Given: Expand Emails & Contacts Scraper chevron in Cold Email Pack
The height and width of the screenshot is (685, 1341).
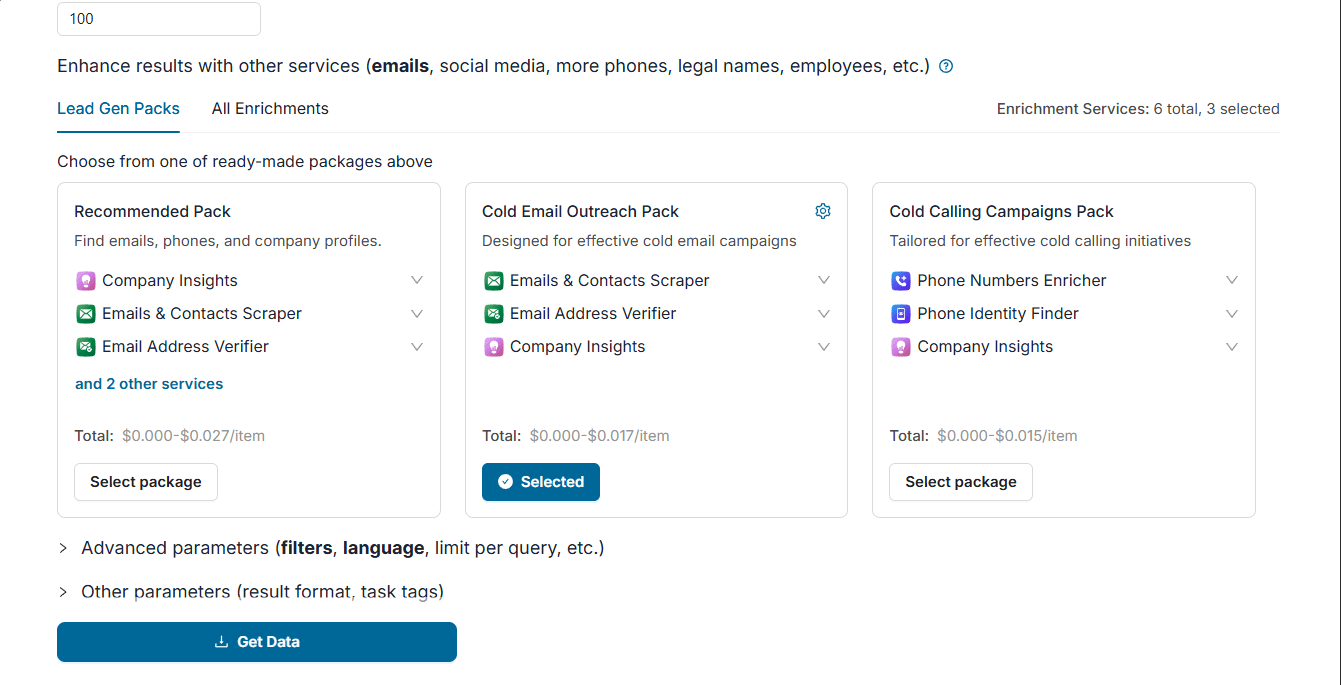Looking at the screenshot, I should pyautogui.click(x=824, y=281).
